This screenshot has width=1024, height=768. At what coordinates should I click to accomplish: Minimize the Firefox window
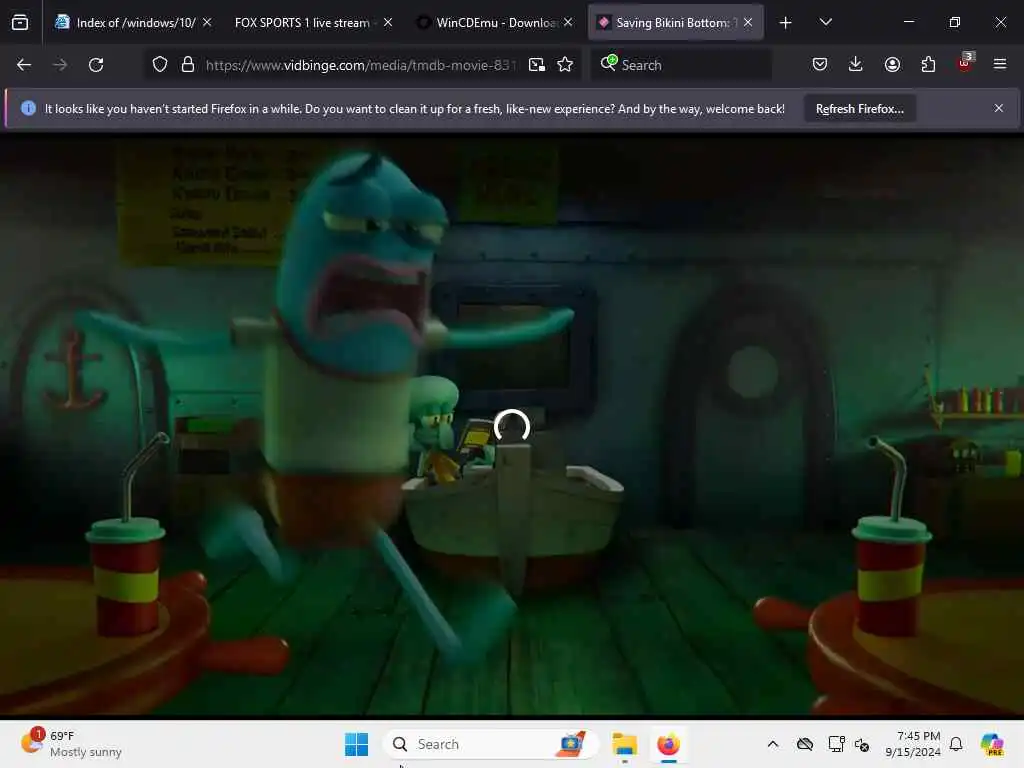(x=908, y=22)
